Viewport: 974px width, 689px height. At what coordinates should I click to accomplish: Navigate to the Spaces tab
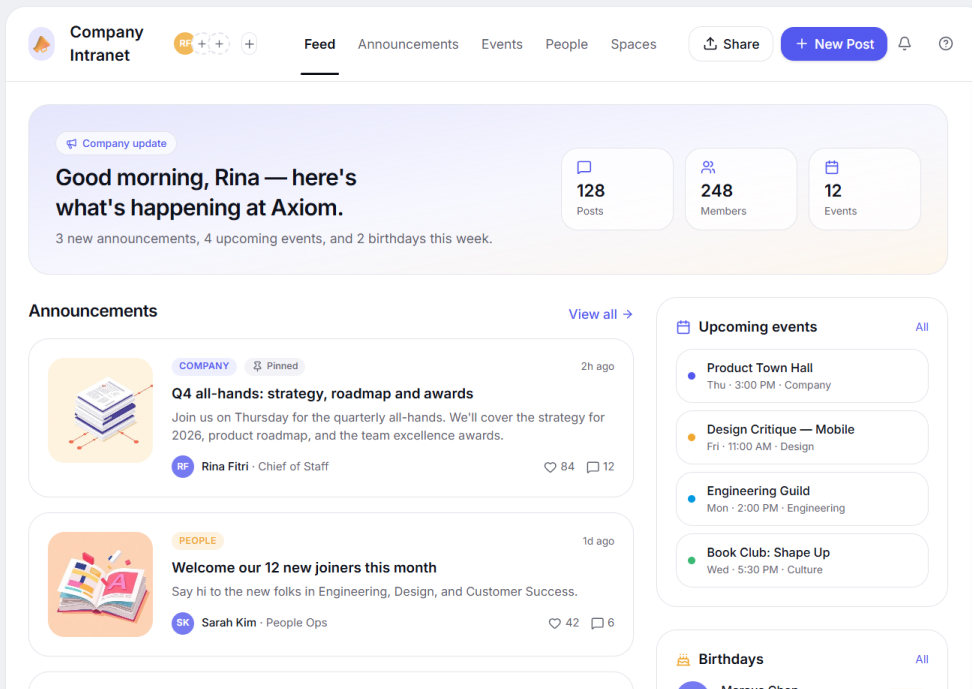click(x=633, y=44)
